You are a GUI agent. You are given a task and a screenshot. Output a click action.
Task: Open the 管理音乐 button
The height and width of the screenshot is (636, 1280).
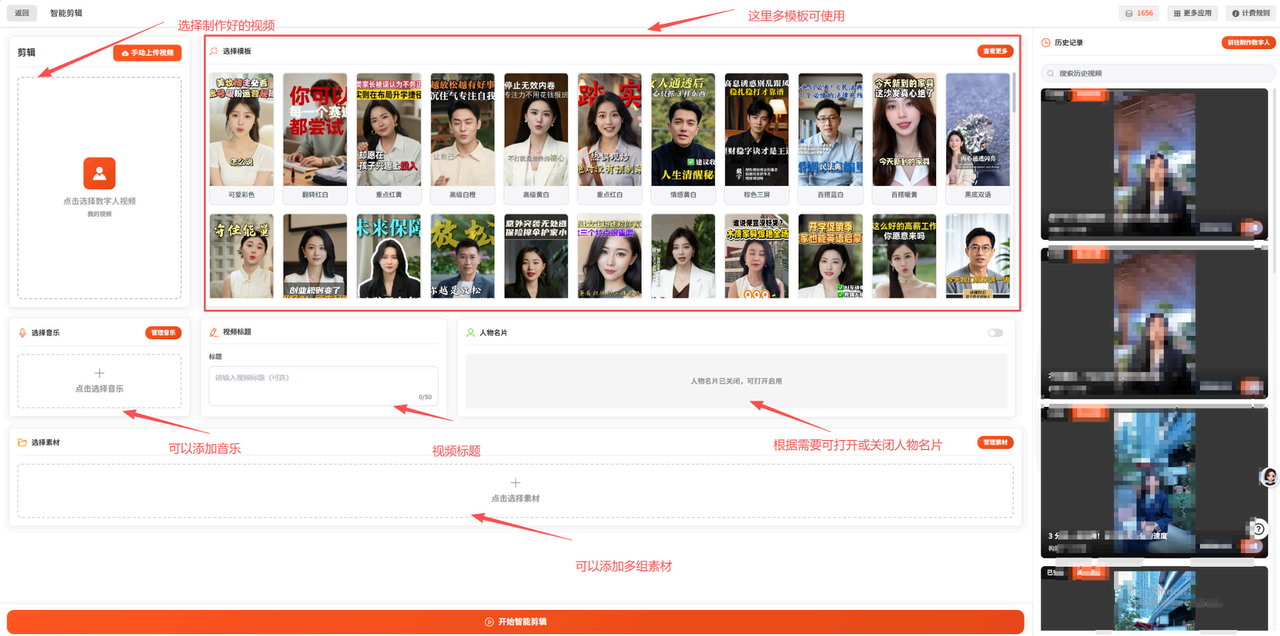[163, 333]
